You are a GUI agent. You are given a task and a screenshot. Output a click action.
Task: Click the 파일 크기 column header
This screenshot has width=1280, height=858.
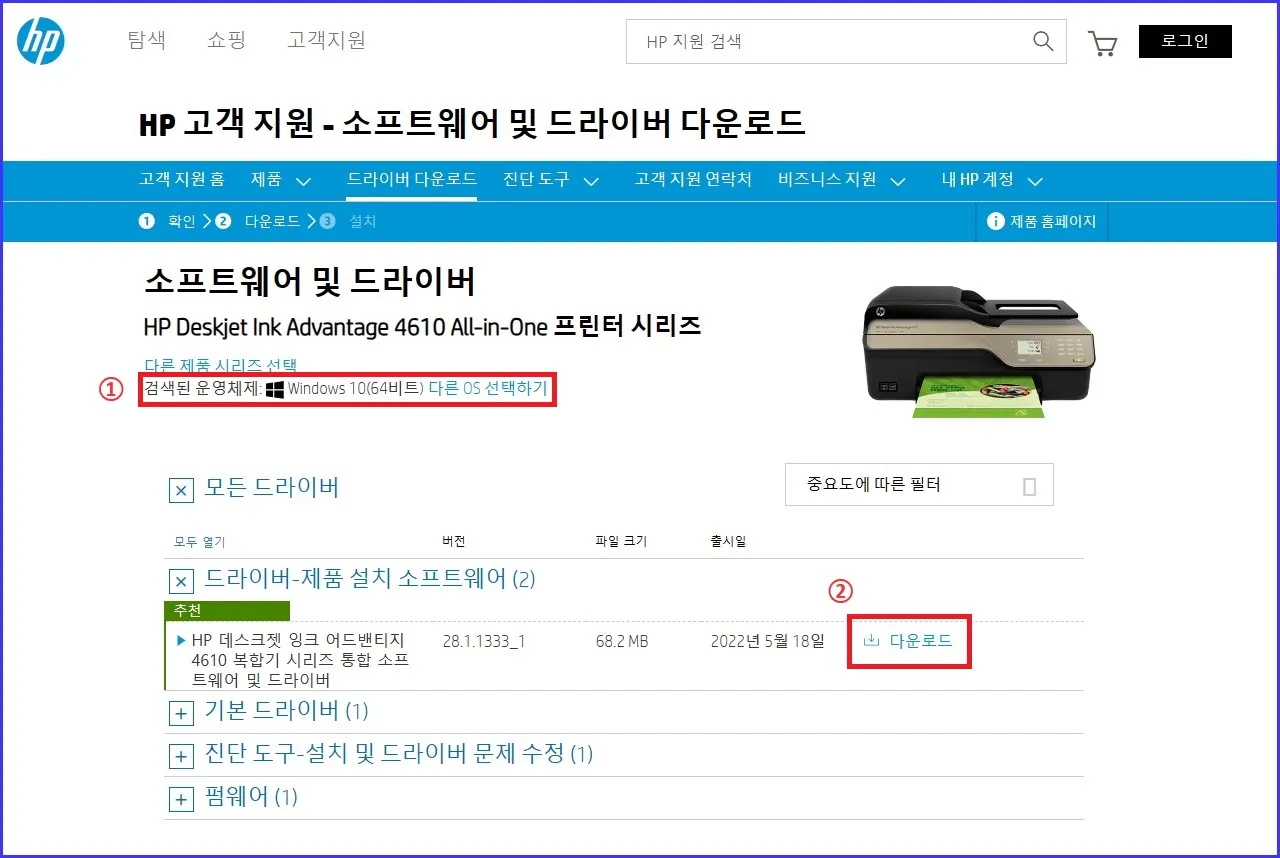(621, 542)
